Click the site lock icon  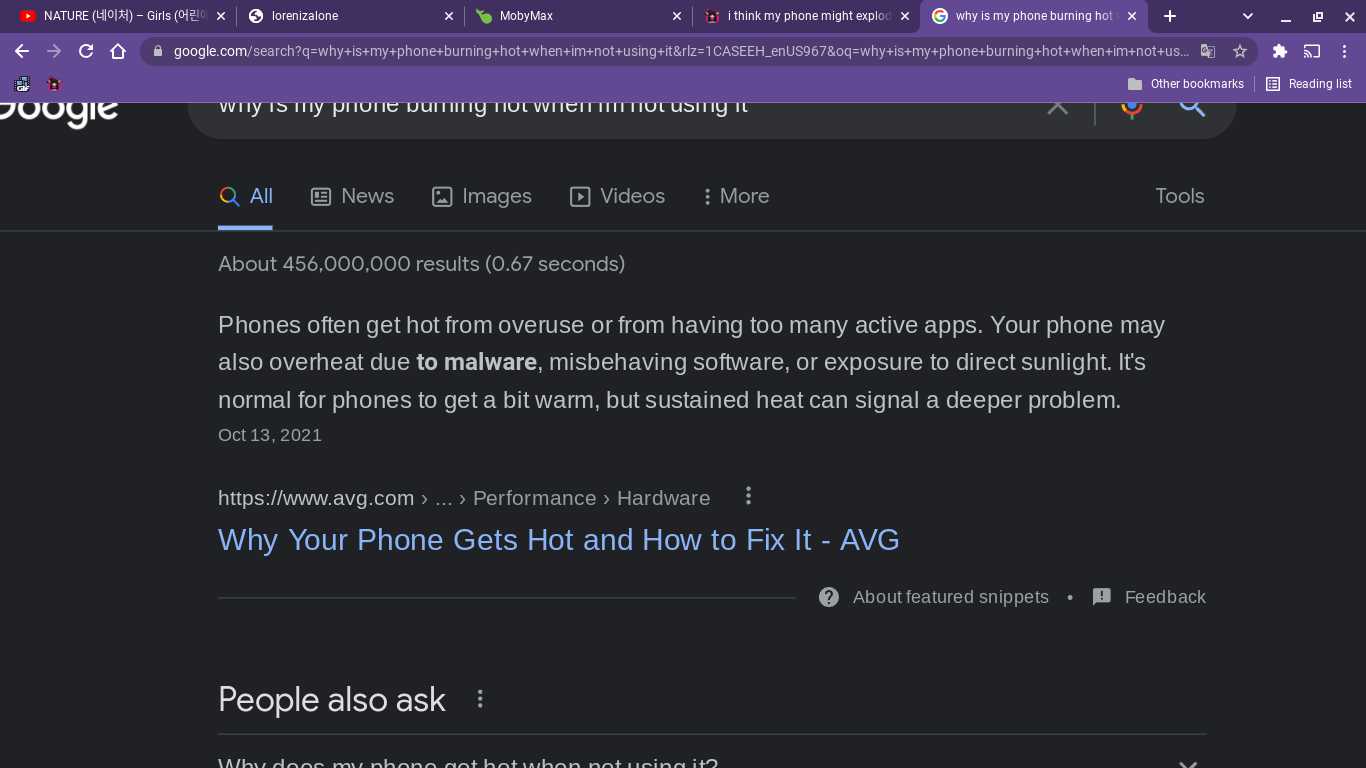(158, 51)
